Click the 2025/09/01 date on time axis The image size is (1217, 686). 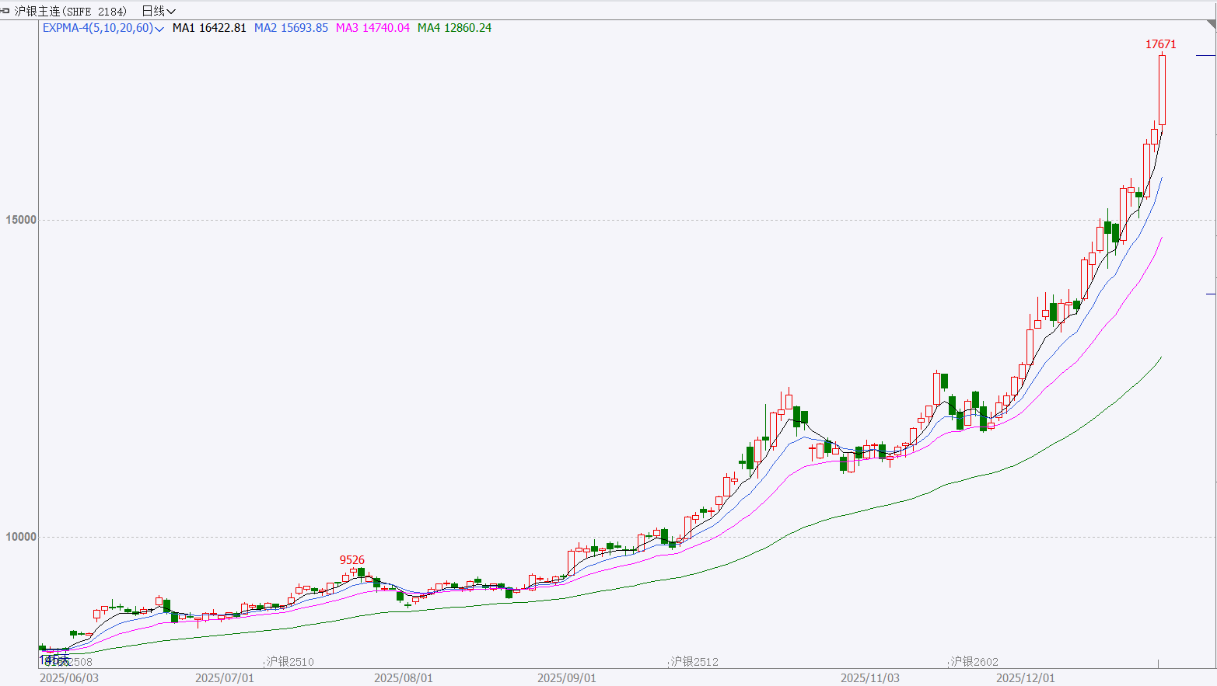pos(567,678)
